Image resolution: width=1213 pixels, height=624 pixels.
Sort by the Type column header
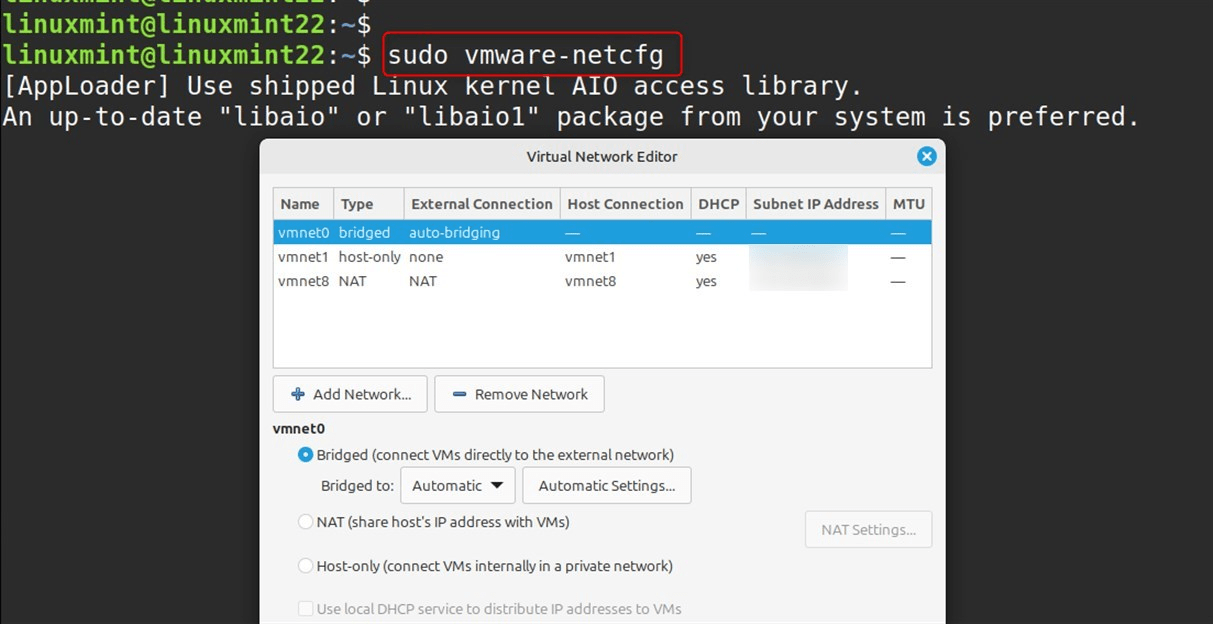(369, 204)
